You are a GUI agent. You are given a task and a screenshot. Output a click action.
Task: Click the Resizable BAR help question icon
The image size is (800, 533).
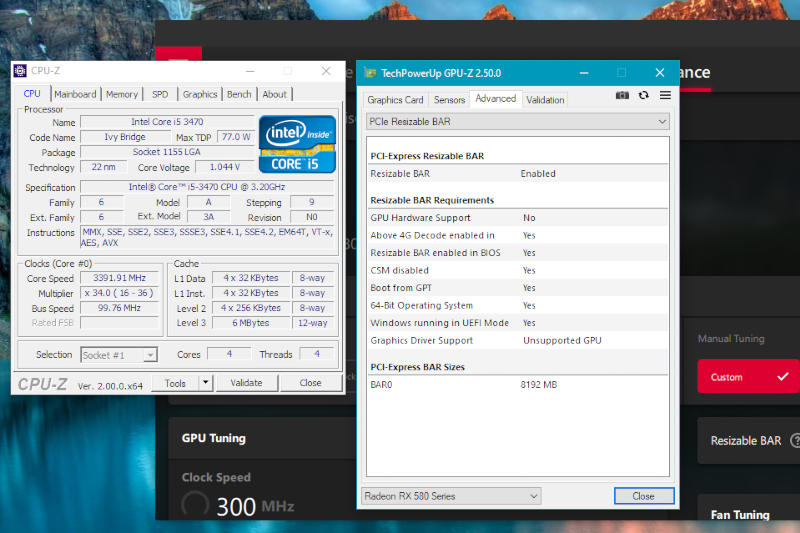click(x=796, y=440)
